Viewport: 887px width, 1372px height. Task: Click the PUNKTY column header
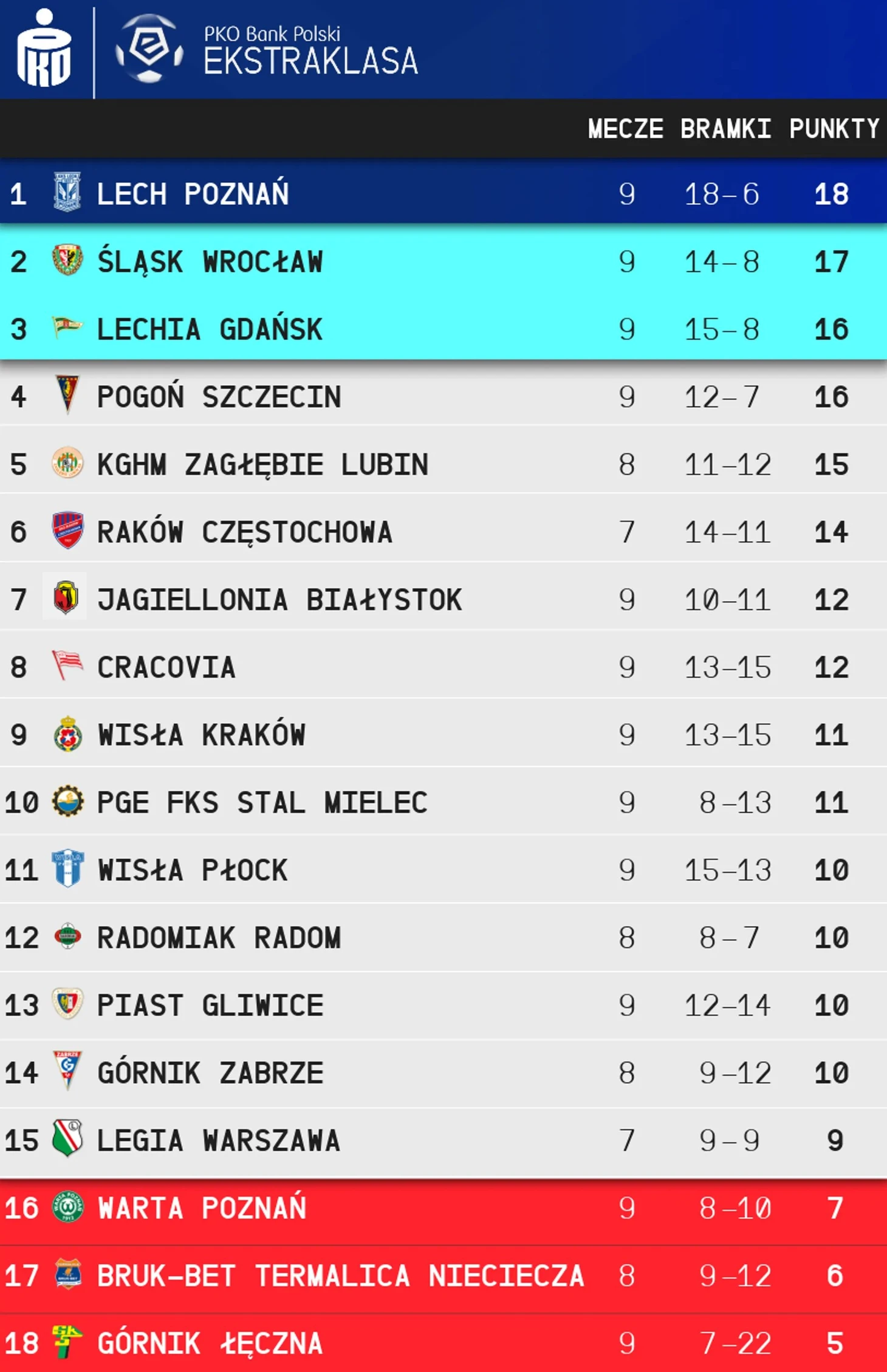tap(834, 129)
